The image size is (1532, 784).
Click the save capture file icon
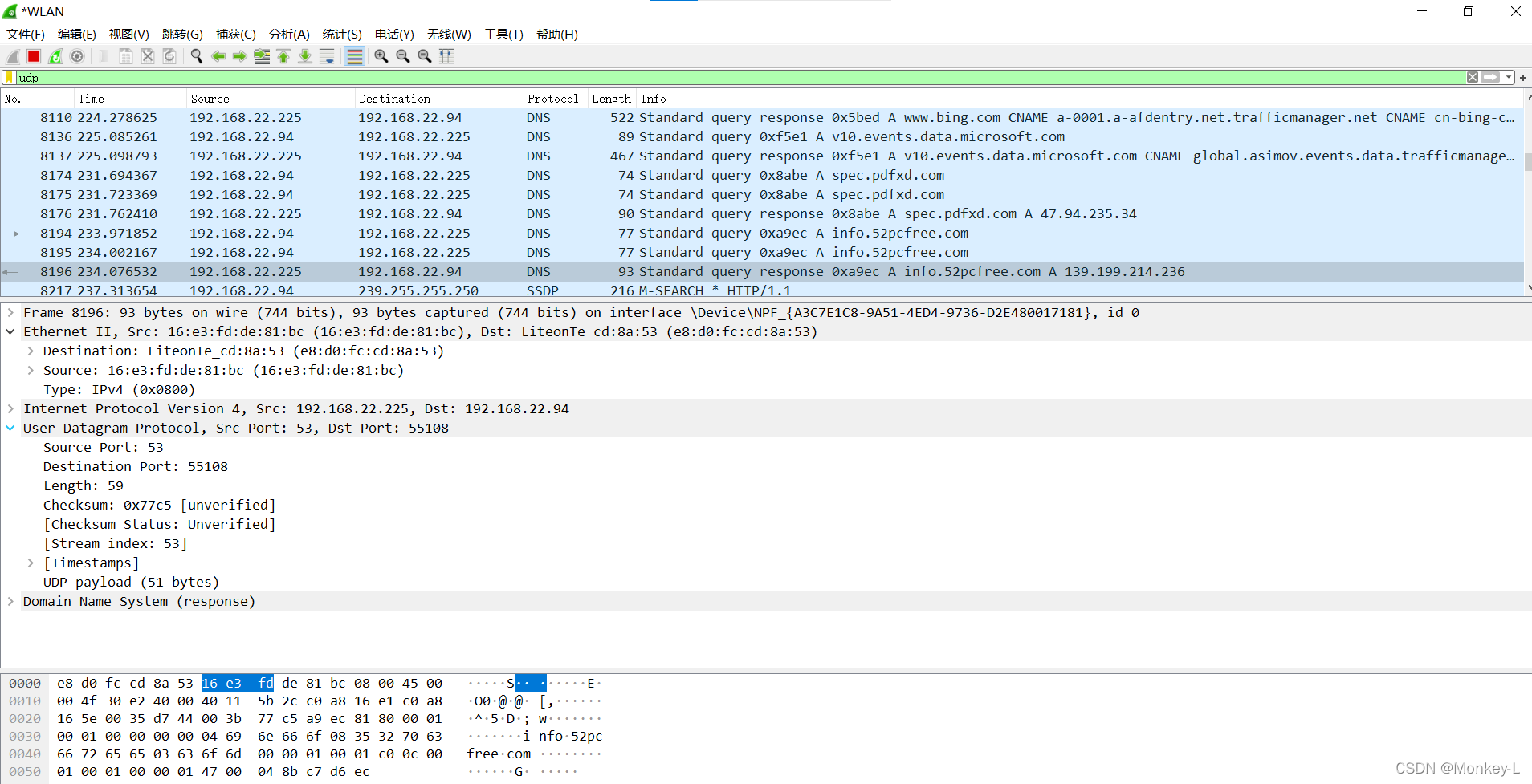[125, 56]
